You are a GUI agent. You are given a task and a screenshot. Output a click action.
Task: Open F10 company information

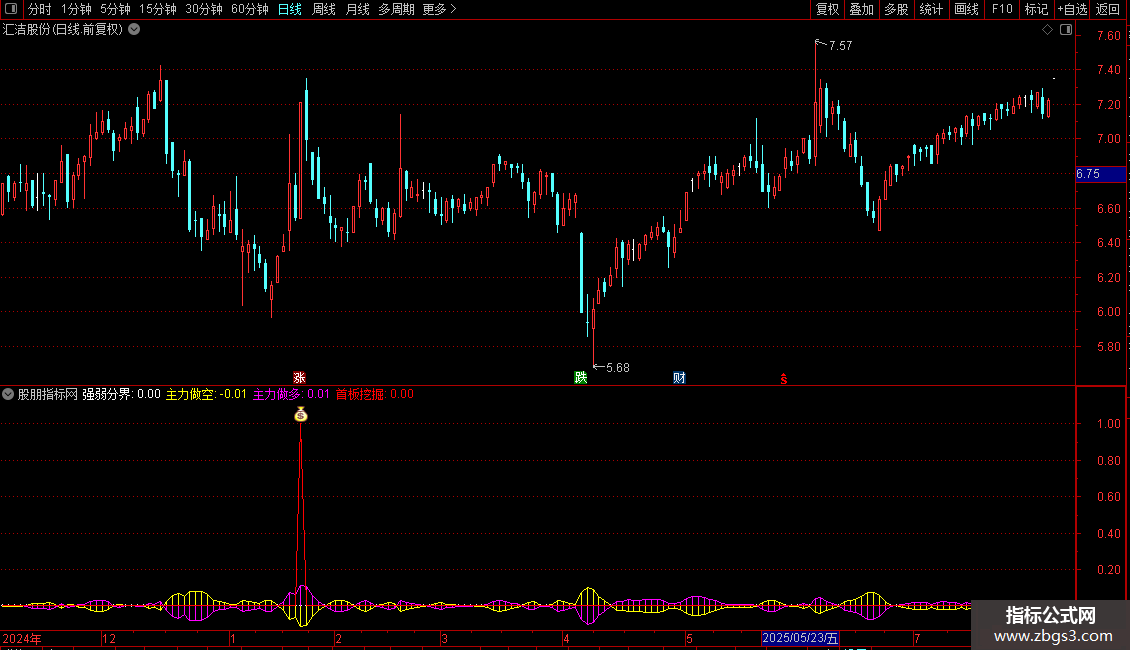click(1002, 9)
